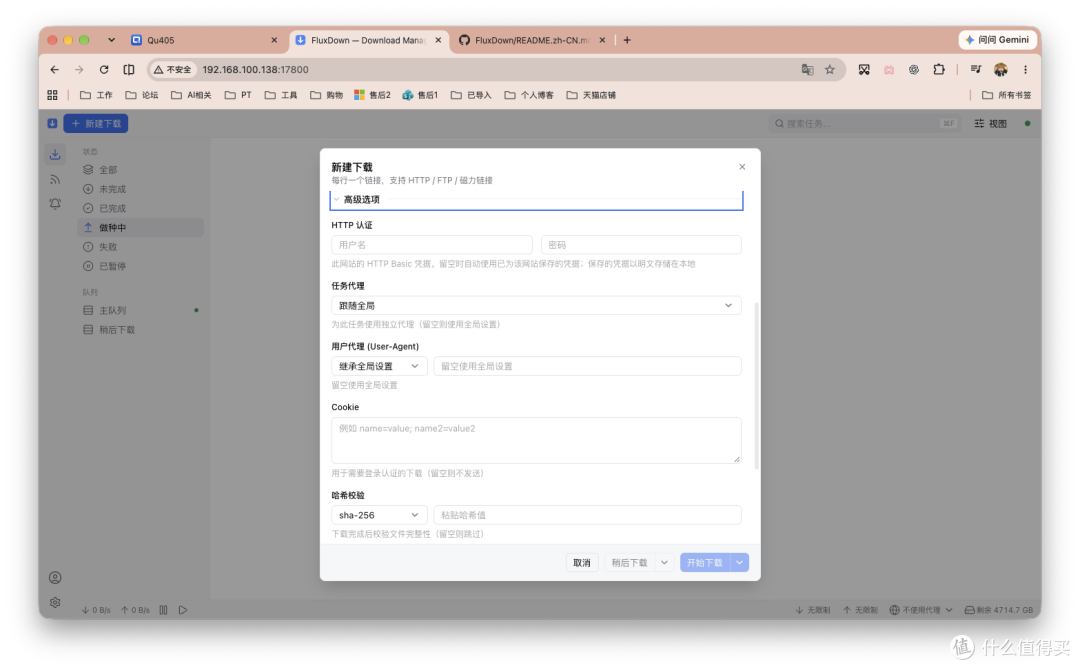Open the settings gear icon at sidebar bottom
Screen dimensions: 1080x670
click(x=55, y=603)
